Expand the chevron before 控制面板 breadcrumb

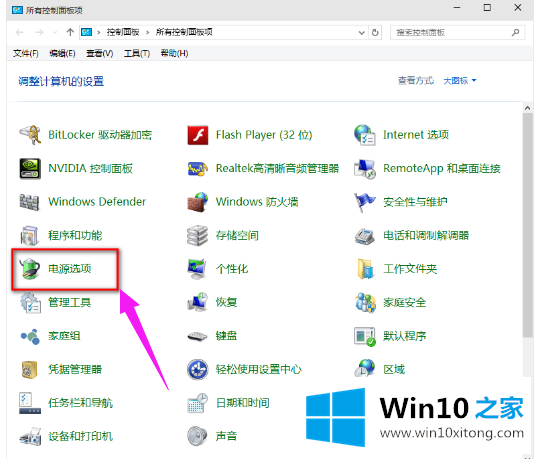(99, 32)
